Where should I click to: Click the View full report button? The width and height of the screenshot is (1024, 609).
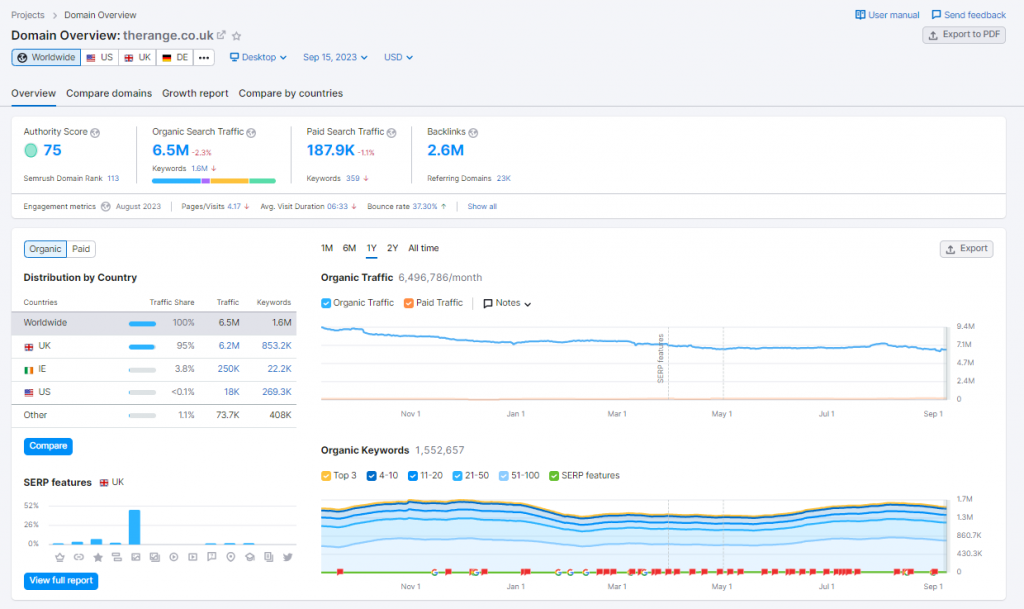pos(61,581)
